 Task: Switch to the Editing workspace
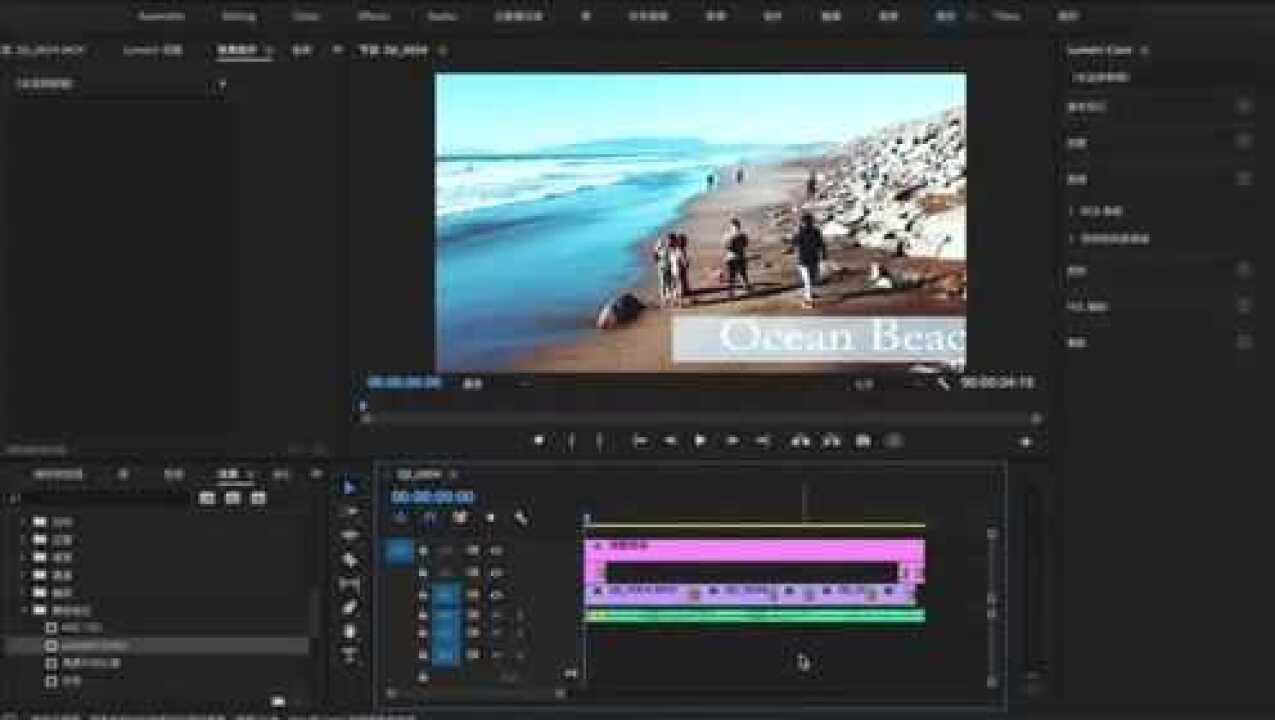pyautogui.click(x=238, y=16)
